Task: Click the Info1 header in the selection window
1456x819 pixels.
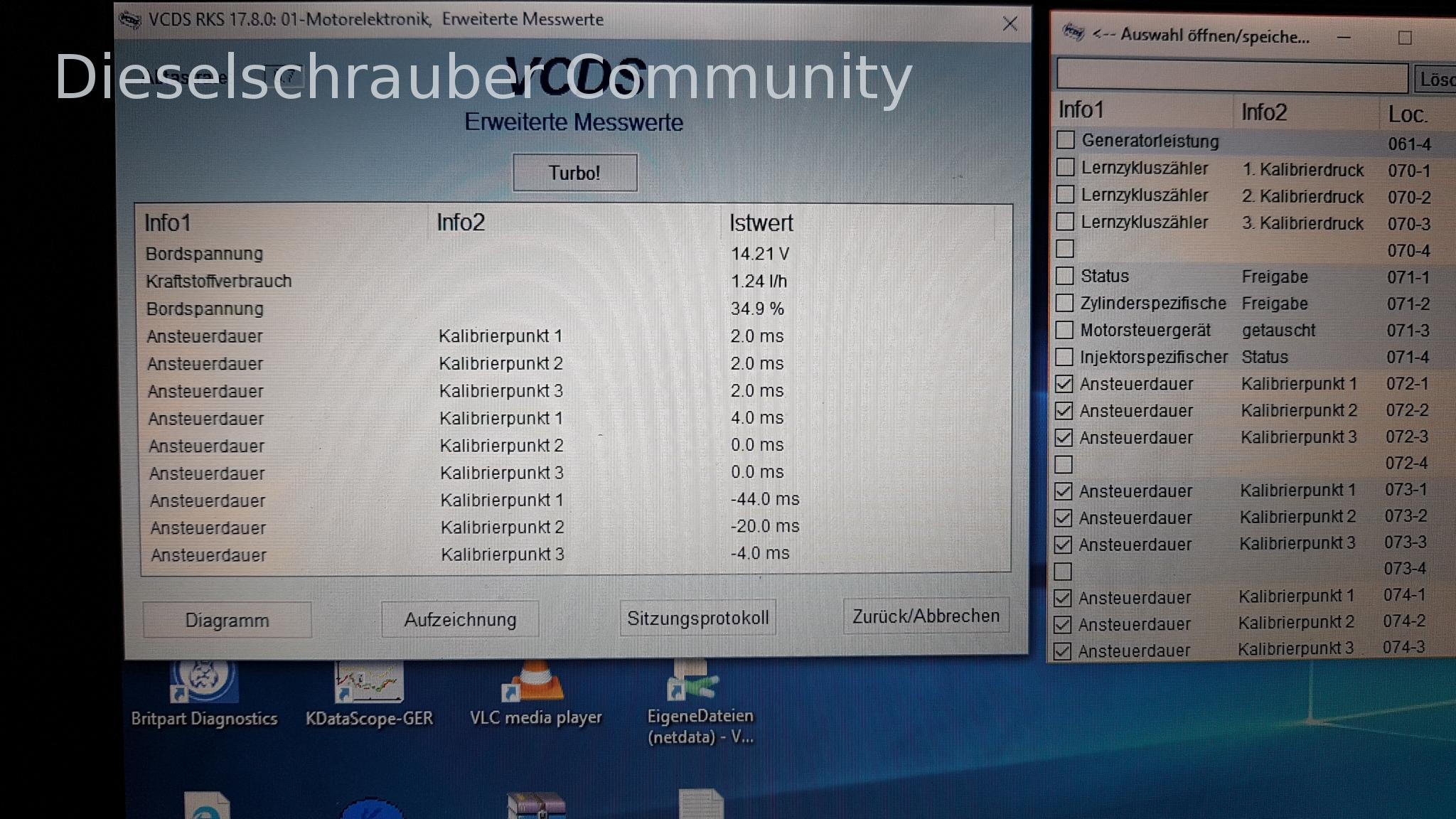Action: 1081,109
